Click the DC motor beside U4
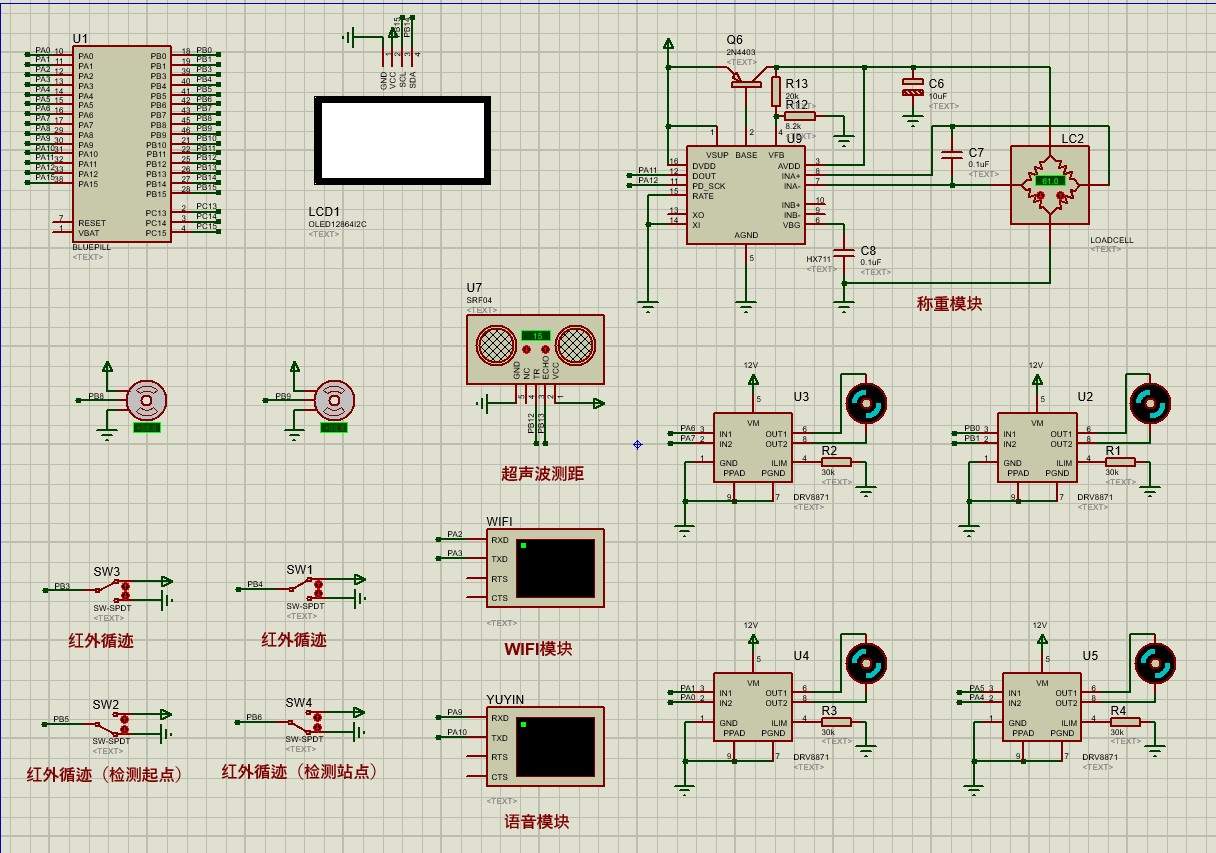The image size is (1216, 853). coord(866,662)
